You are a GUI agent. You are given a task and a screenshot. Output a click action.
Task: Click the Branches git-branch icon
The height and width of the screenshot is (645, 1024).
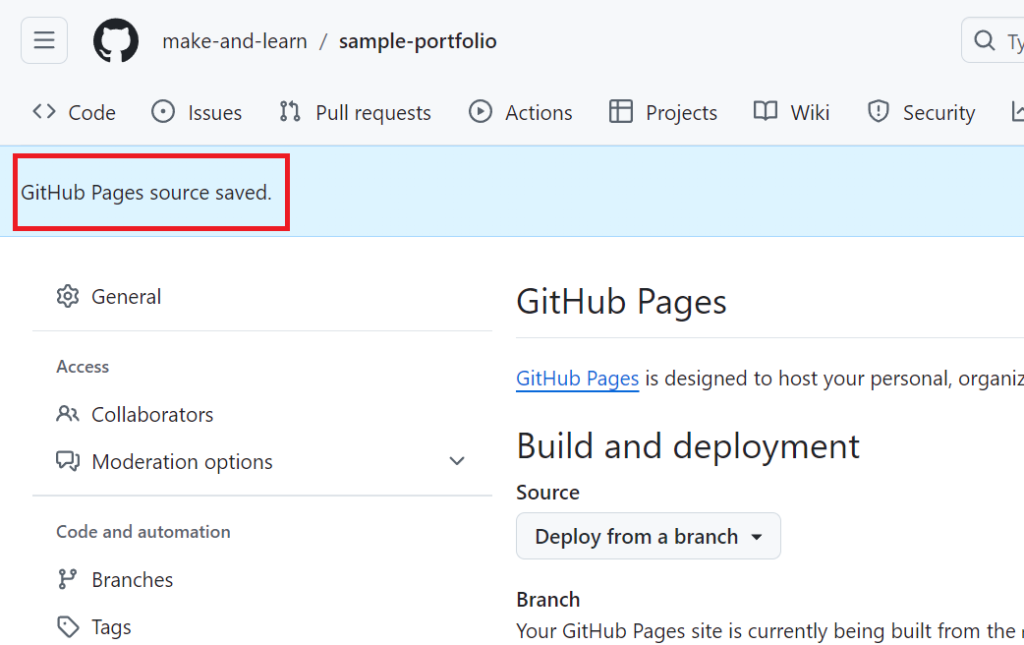point(67,579)
